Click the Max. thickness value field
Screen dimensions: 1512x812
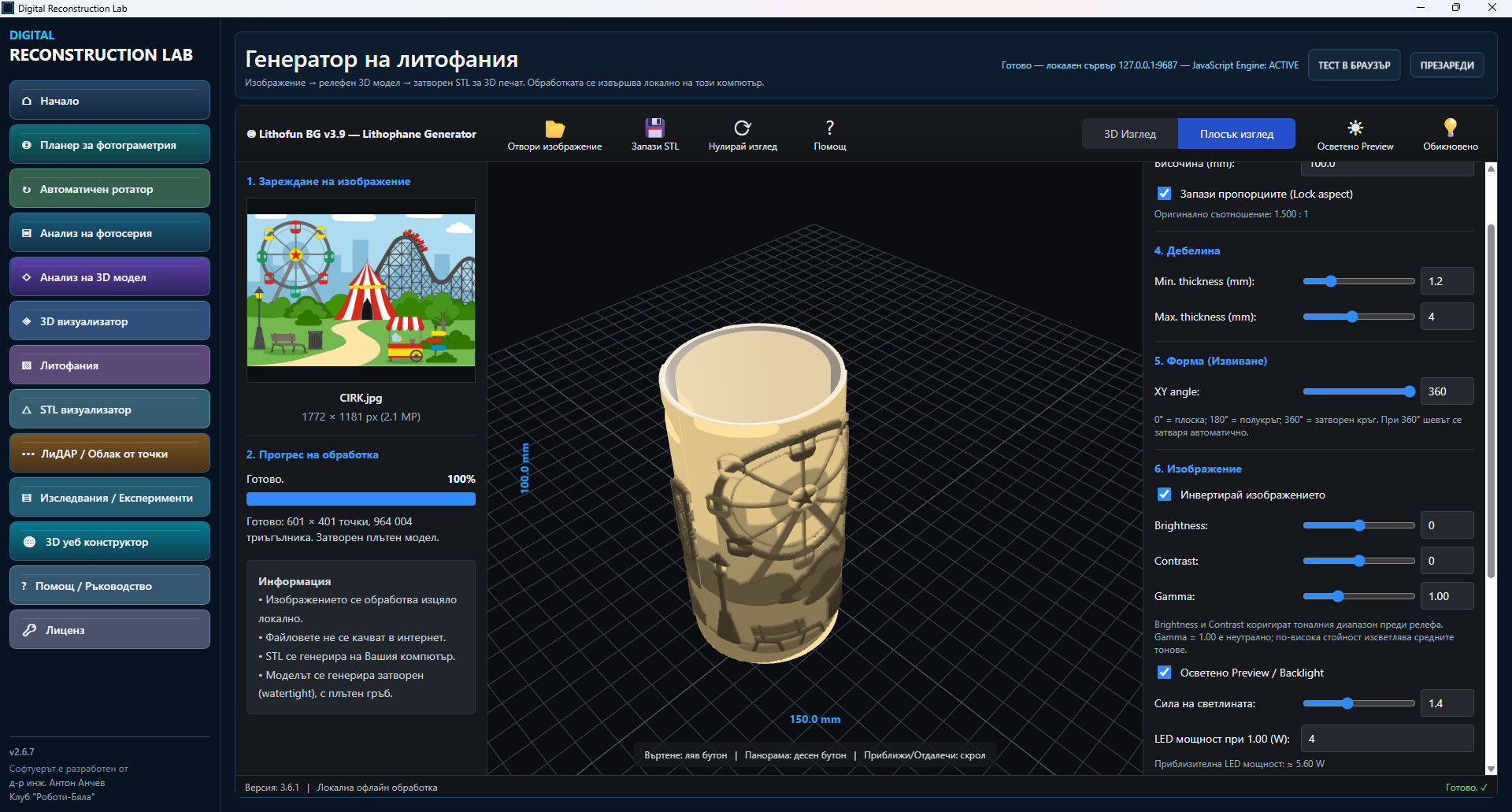tap(1447, 317)
